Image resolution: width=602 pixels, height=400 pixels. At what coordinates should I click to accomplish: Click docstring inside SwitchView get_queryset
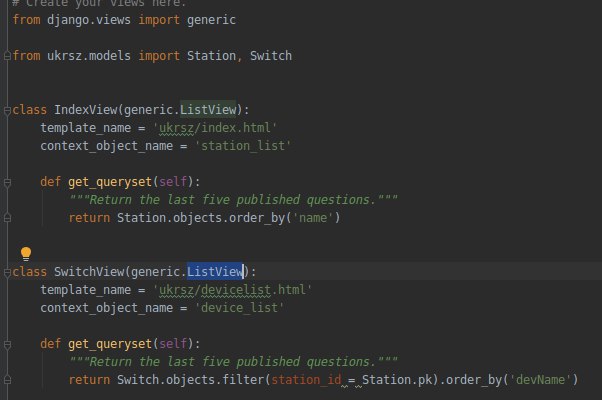click(233, 362)
